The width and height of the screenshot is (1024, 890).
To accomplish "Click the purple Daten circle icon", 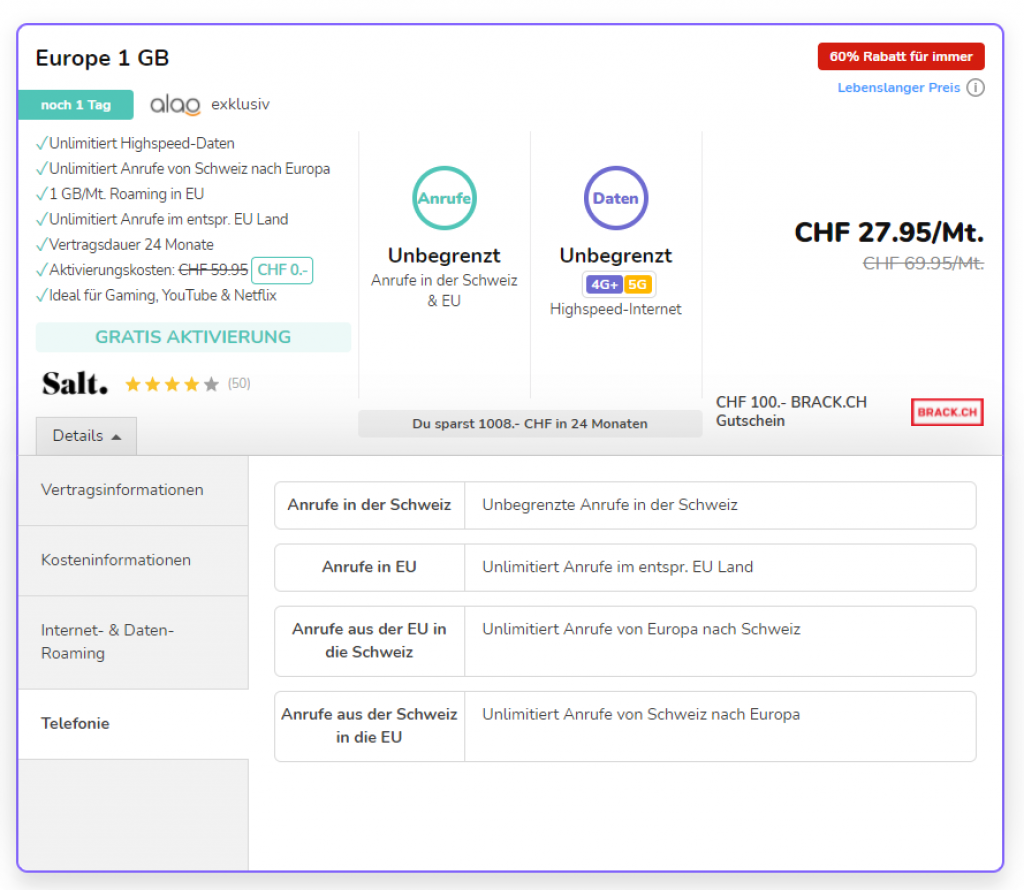I will 616,198.
